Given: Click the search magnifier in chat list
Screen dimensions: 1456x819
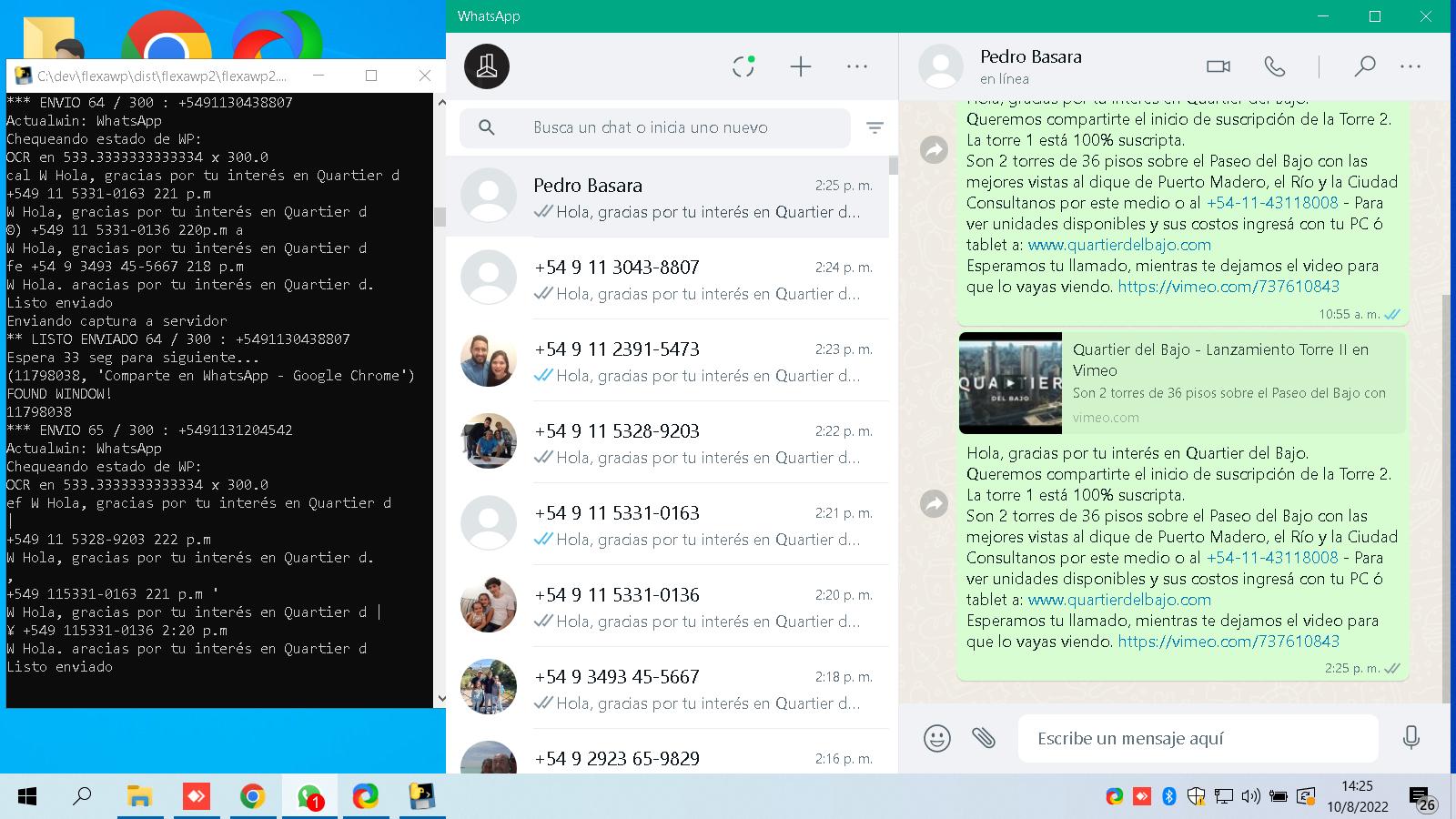Looking at the screenshot, I should tap(487, 127).
